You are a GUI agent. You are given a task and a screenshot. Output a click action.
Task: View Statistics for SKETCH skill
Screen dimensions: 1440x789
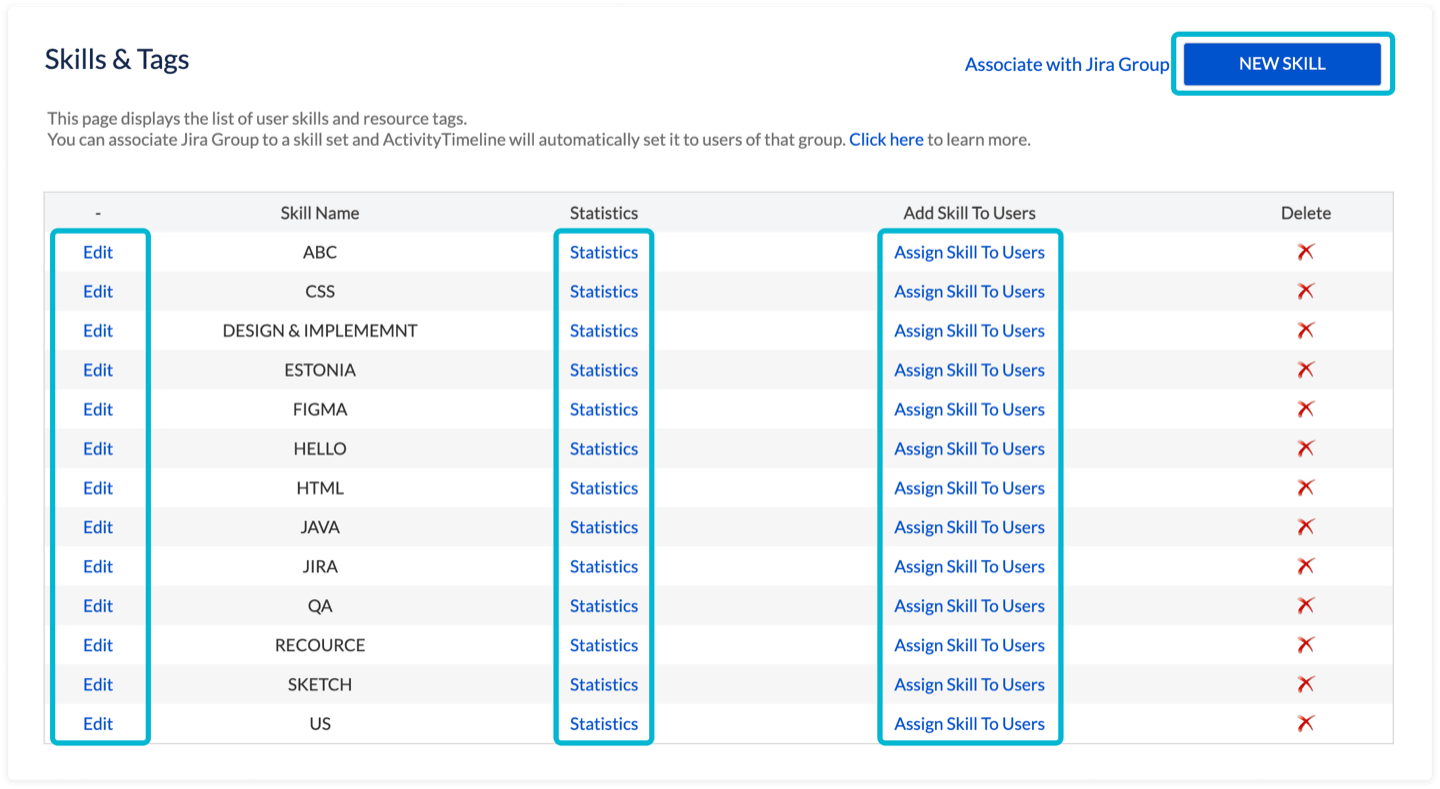(604, 684)
